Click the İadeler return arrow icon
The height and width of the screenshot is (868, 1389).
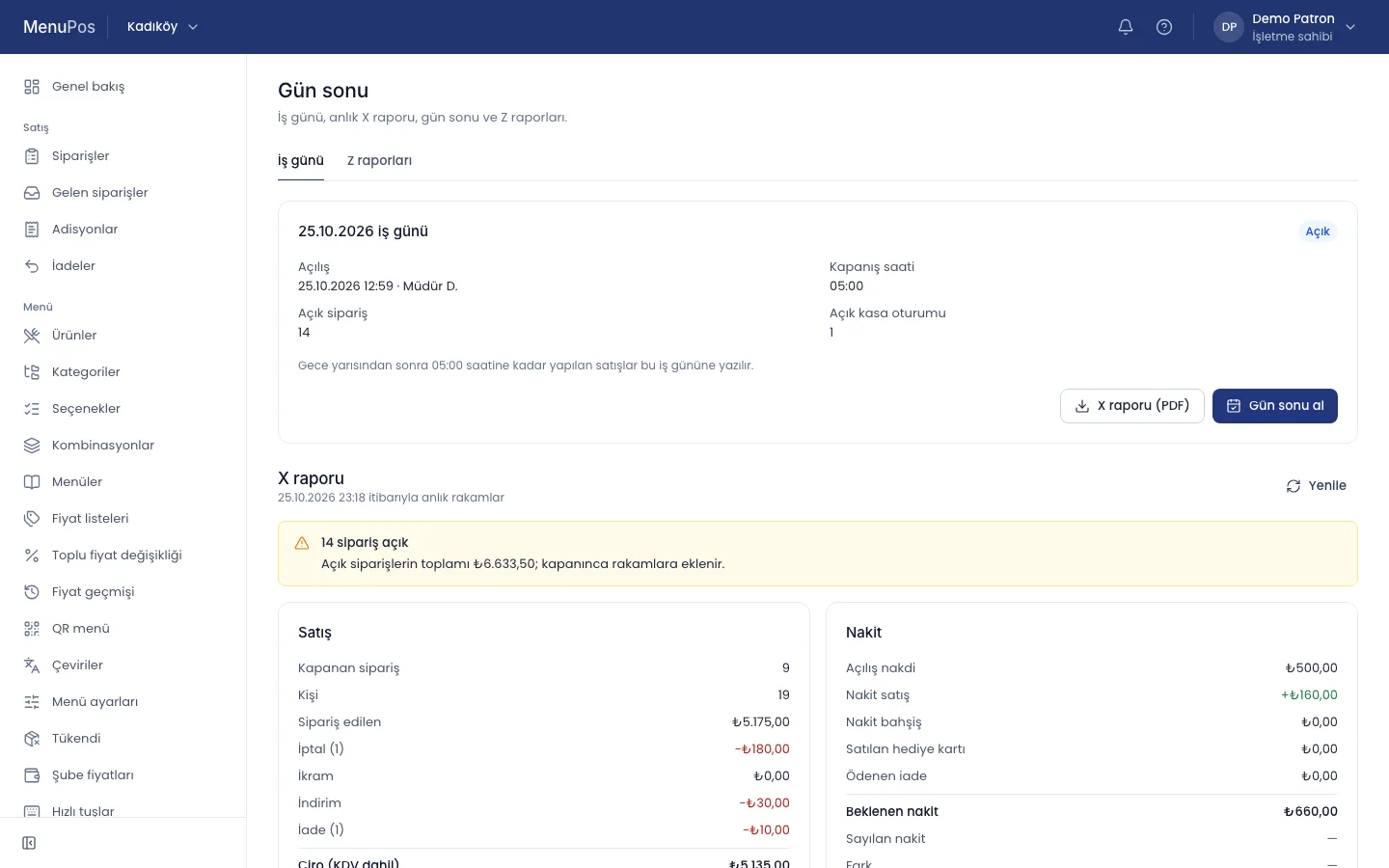click(x=32, y=266)
